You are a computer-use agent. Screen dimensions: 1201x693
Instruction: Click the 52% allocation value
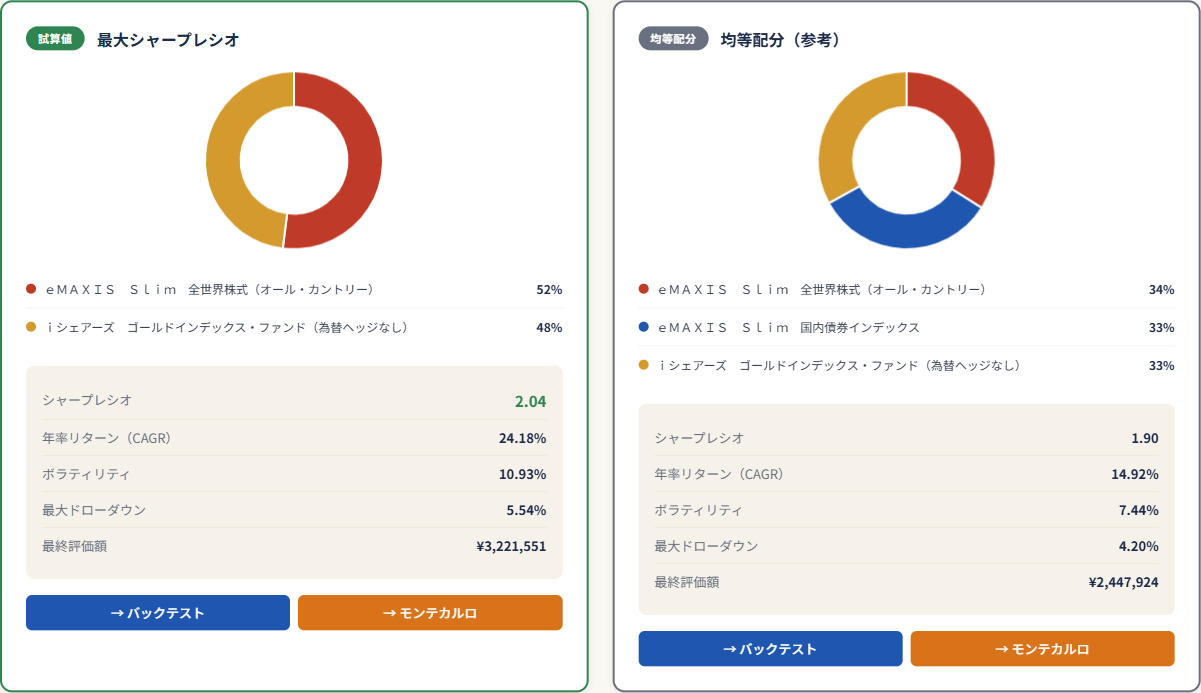click(549, 289)
